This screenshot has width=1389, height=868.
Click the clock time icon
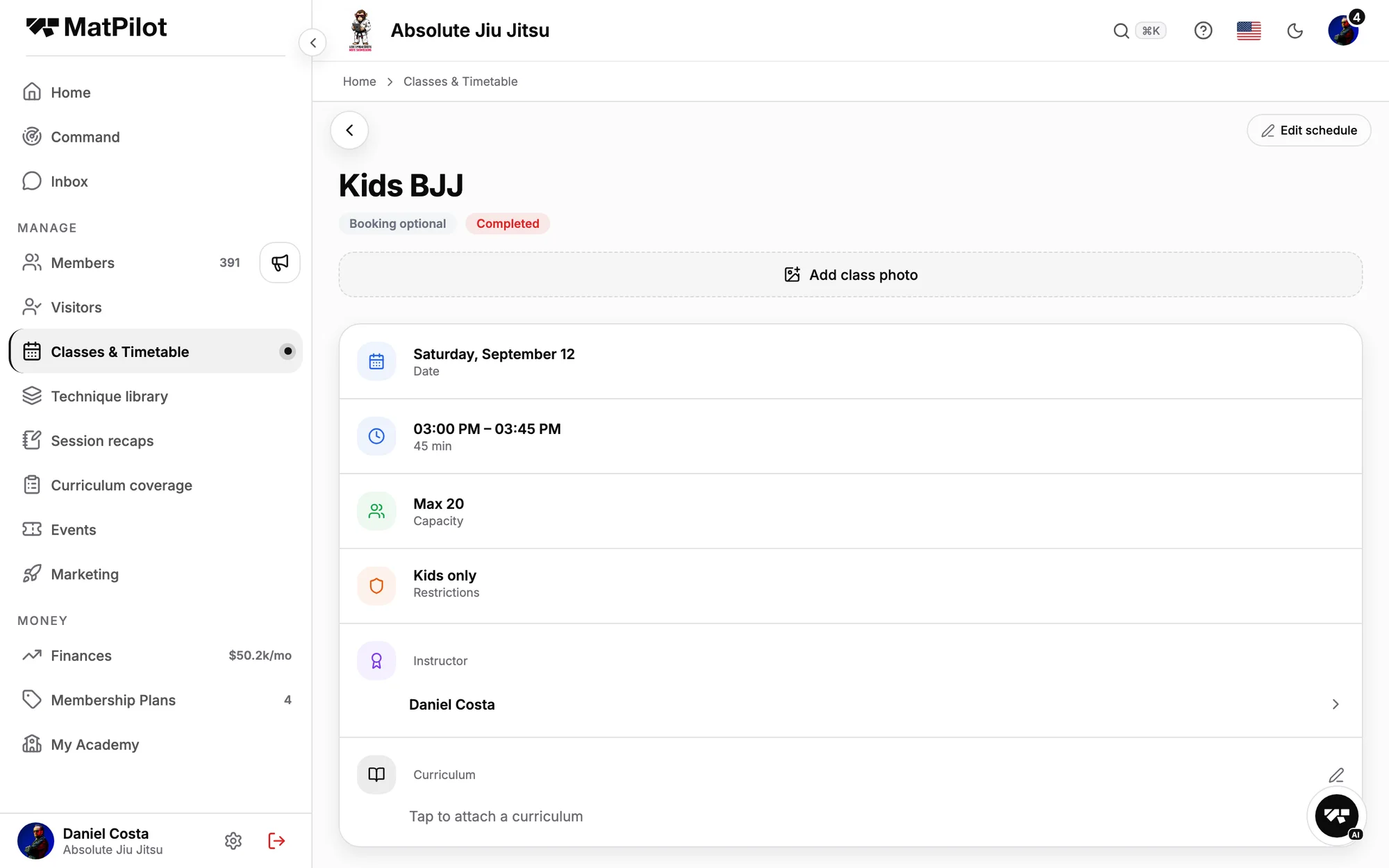pos(376,436)
